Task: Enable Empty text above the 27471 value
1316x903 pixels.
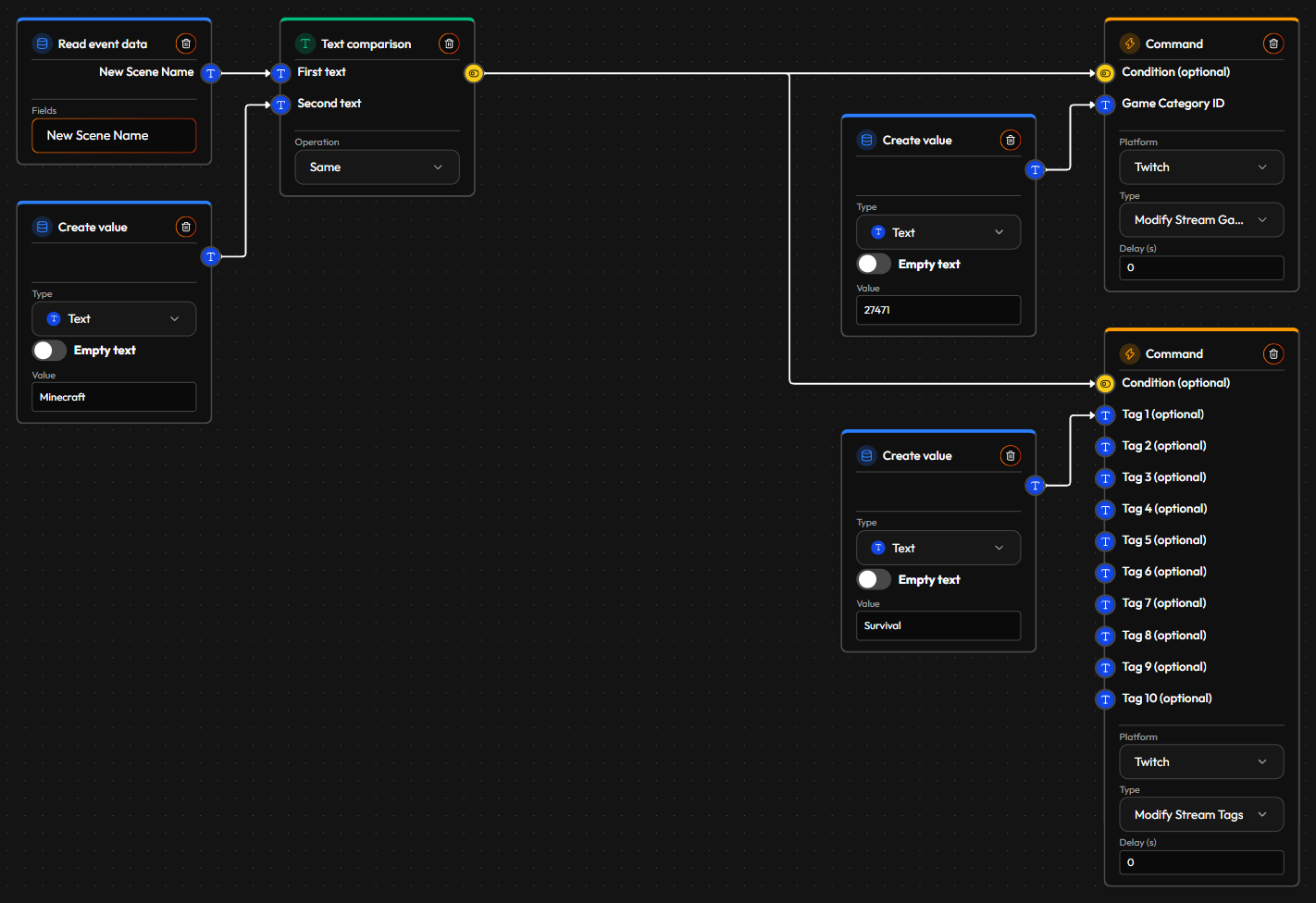Action: 874,264
